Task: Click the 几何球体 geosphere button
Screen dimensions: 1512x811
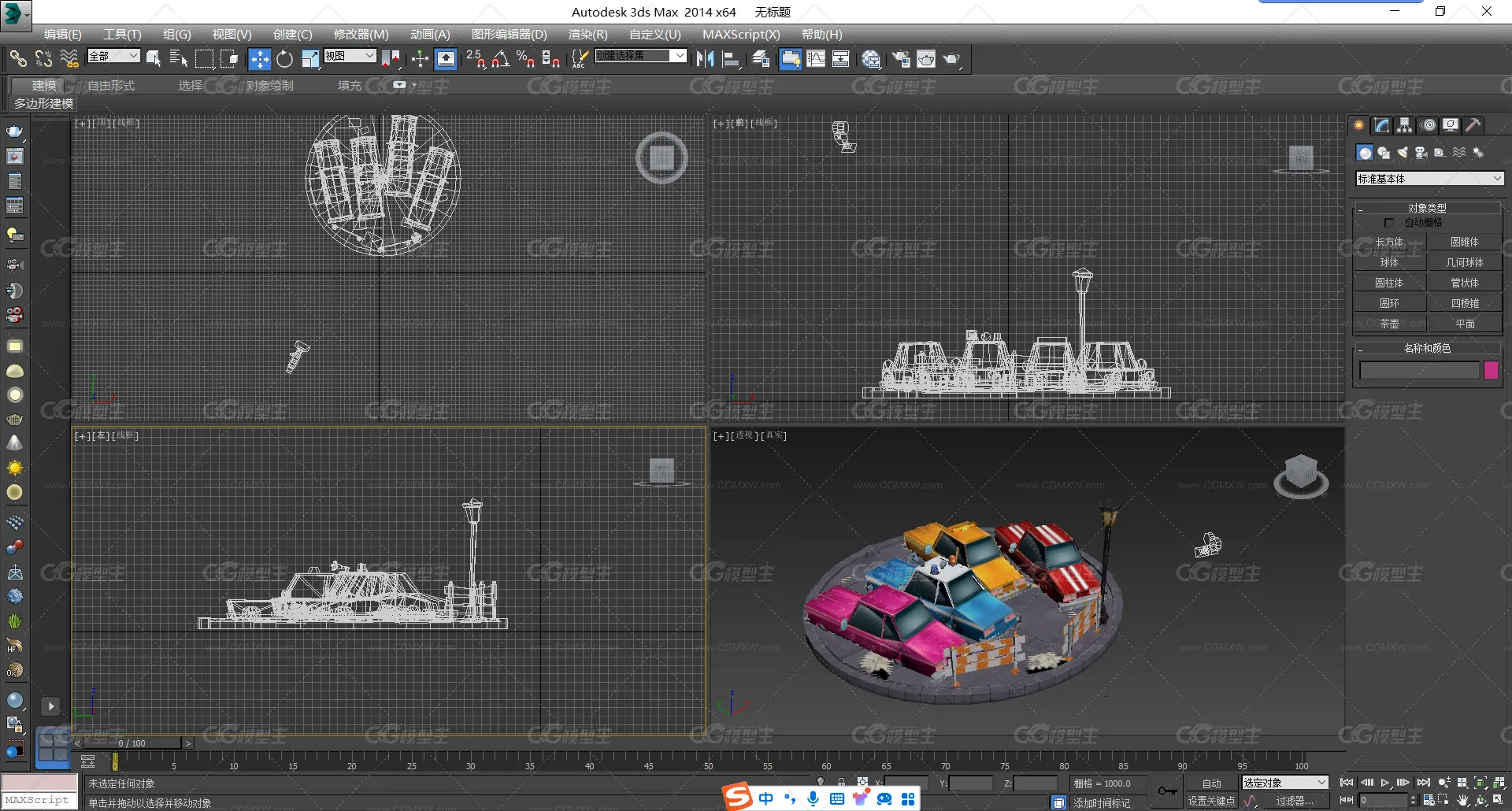Action: (1465, 262)
